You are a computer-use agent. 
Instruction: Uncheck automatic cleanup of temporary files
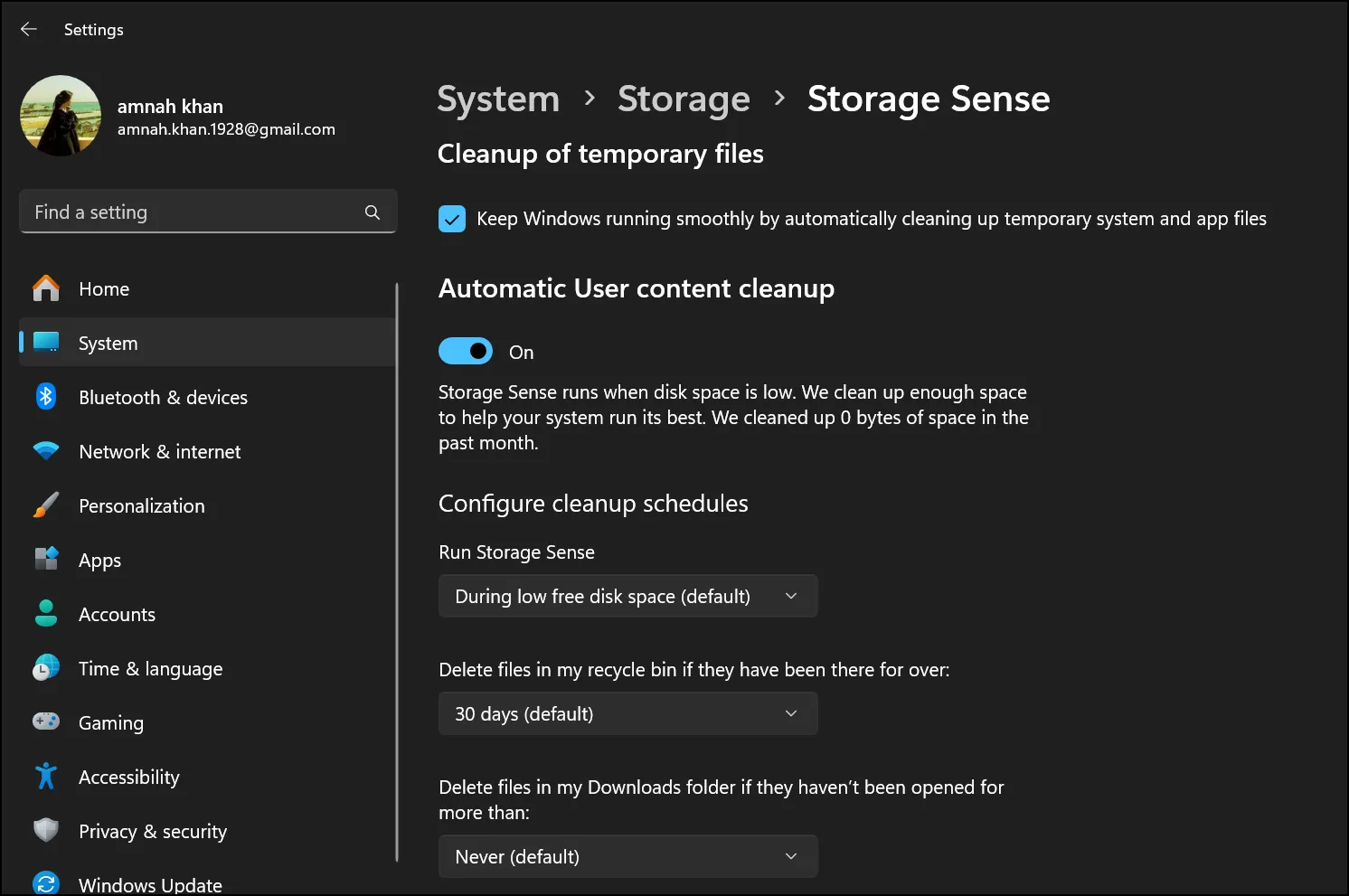click(x=451, y=218)
